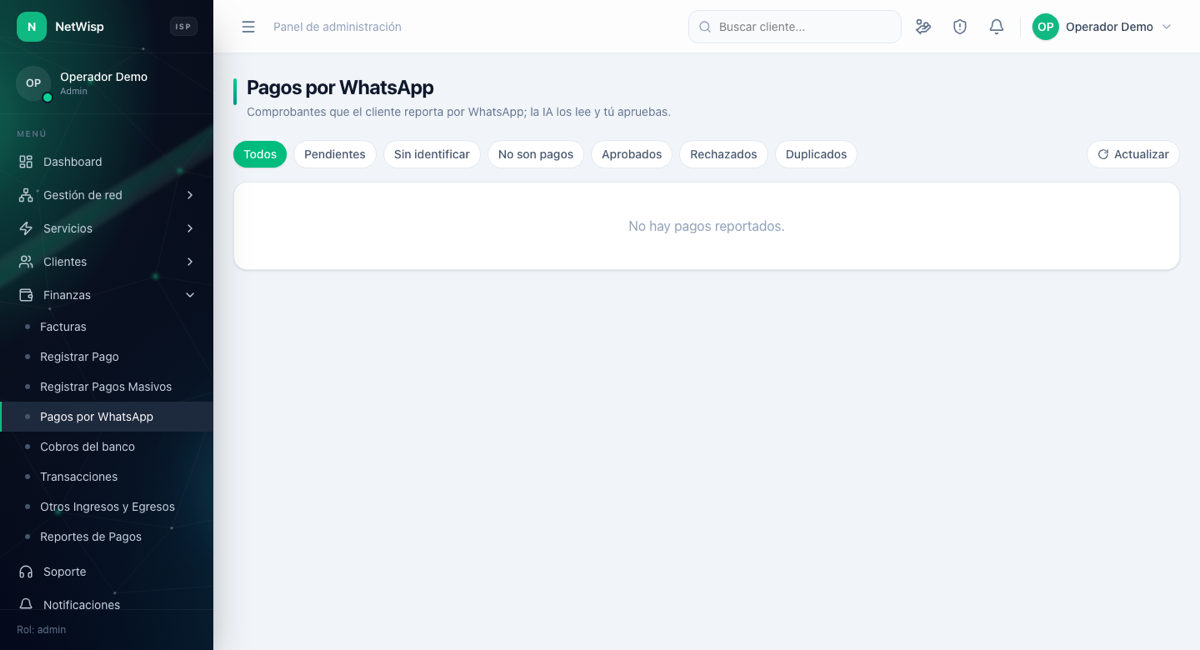Screen dimensions: 1200x650
Task: Click the Actualizar button
Action: tap(1133, 154)
